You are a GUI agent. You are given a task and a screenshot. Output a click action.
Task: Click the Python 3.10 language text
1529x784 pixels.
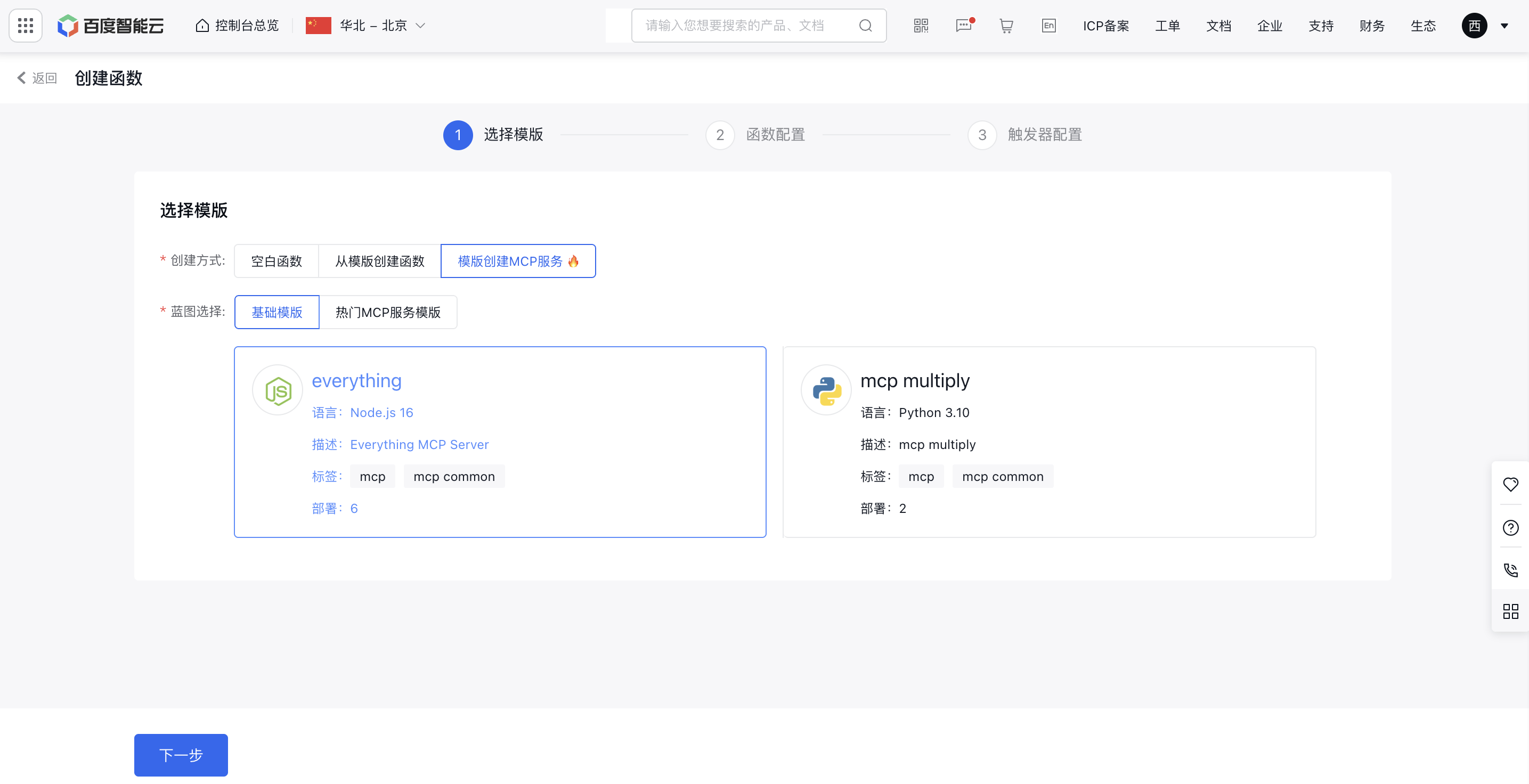pos(934,412)
